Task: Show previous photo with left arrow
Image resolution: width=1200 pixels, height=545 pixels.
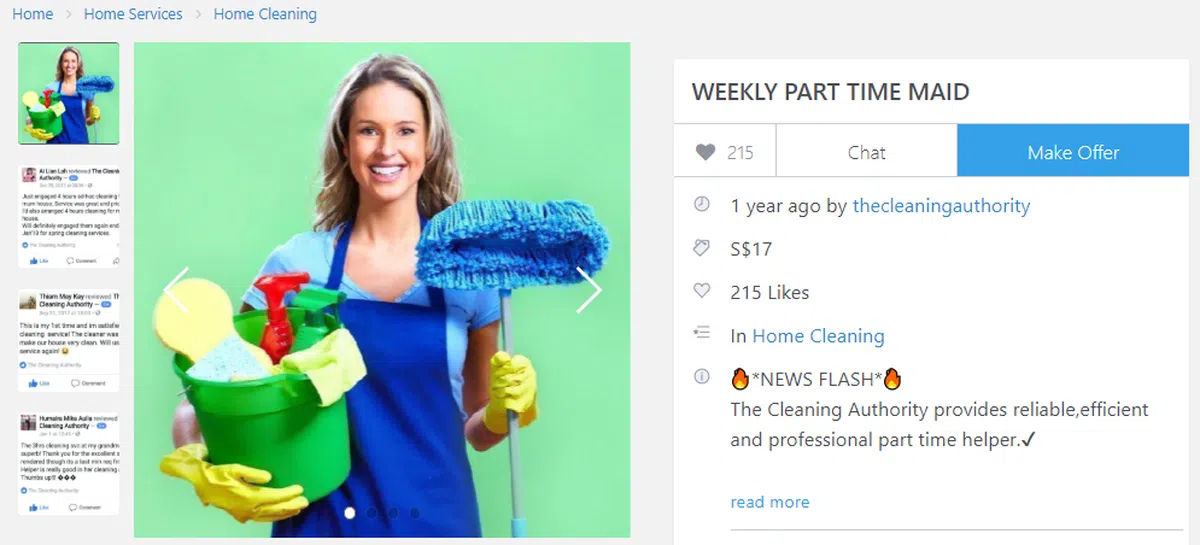Action: tap(176, 290)
